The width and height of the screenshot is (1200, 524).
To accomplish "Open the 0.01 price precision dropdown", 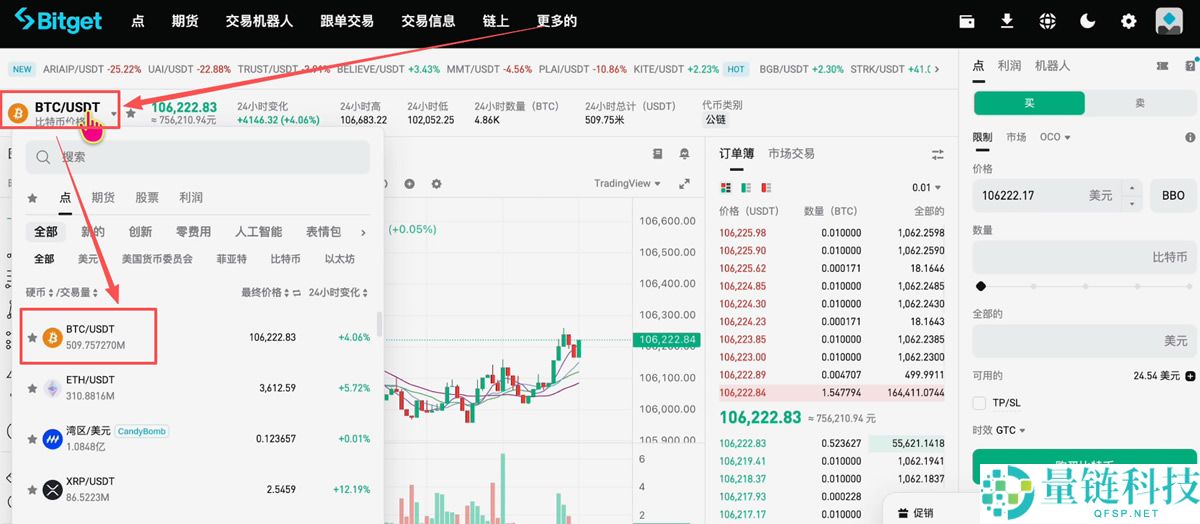I will tap(927, 188).
